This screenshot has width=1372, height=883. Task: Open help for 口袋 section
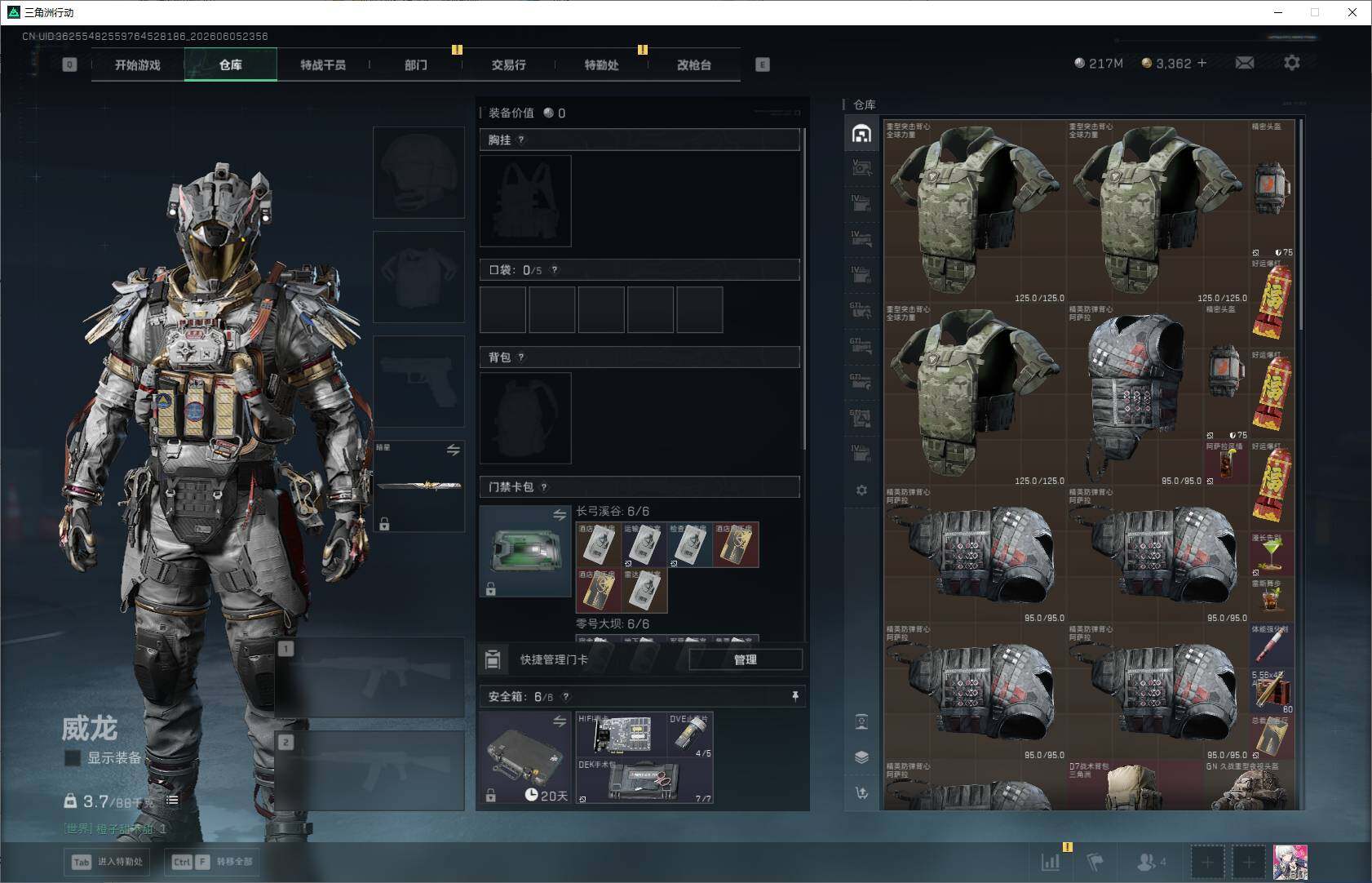tap(555, 269)
